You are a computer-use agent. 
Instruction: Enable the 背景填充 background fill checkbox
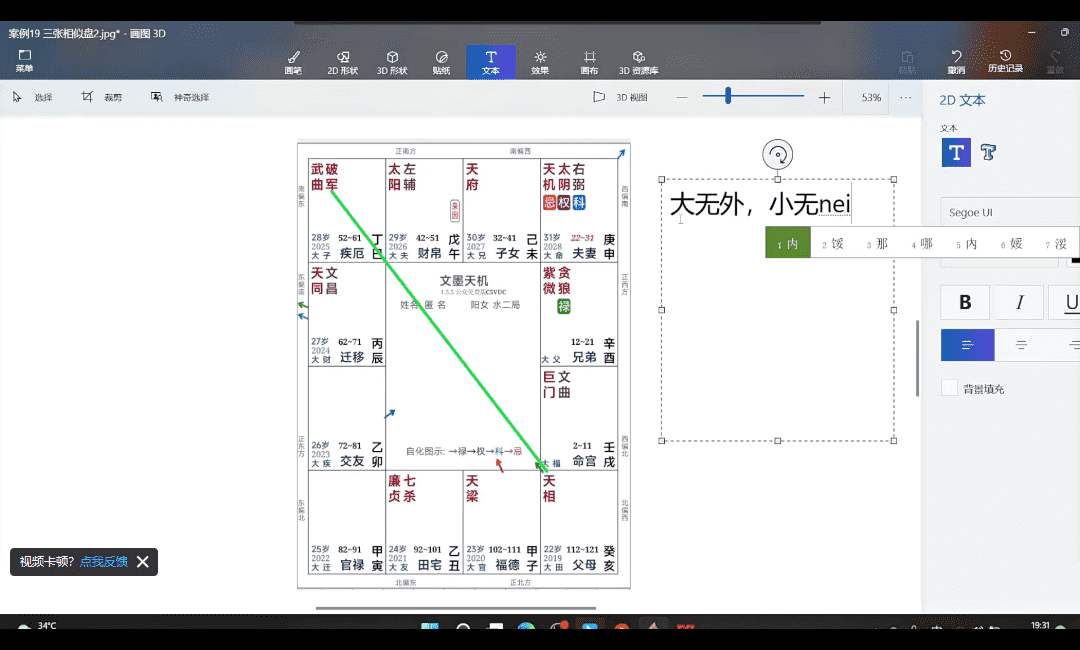coord(949,388)
